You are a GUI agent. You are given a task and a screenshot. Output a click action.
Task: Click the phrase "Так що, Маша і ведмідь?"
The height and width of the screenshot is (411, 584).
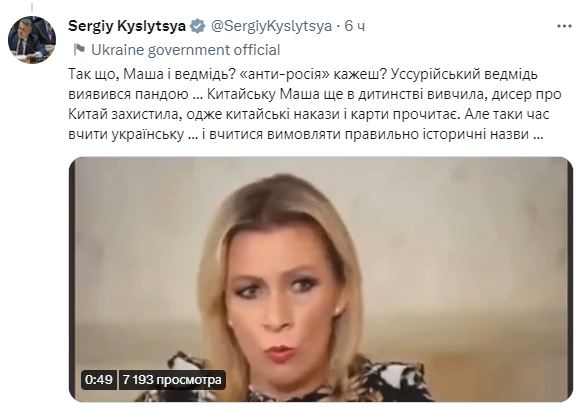pos(152,74)
